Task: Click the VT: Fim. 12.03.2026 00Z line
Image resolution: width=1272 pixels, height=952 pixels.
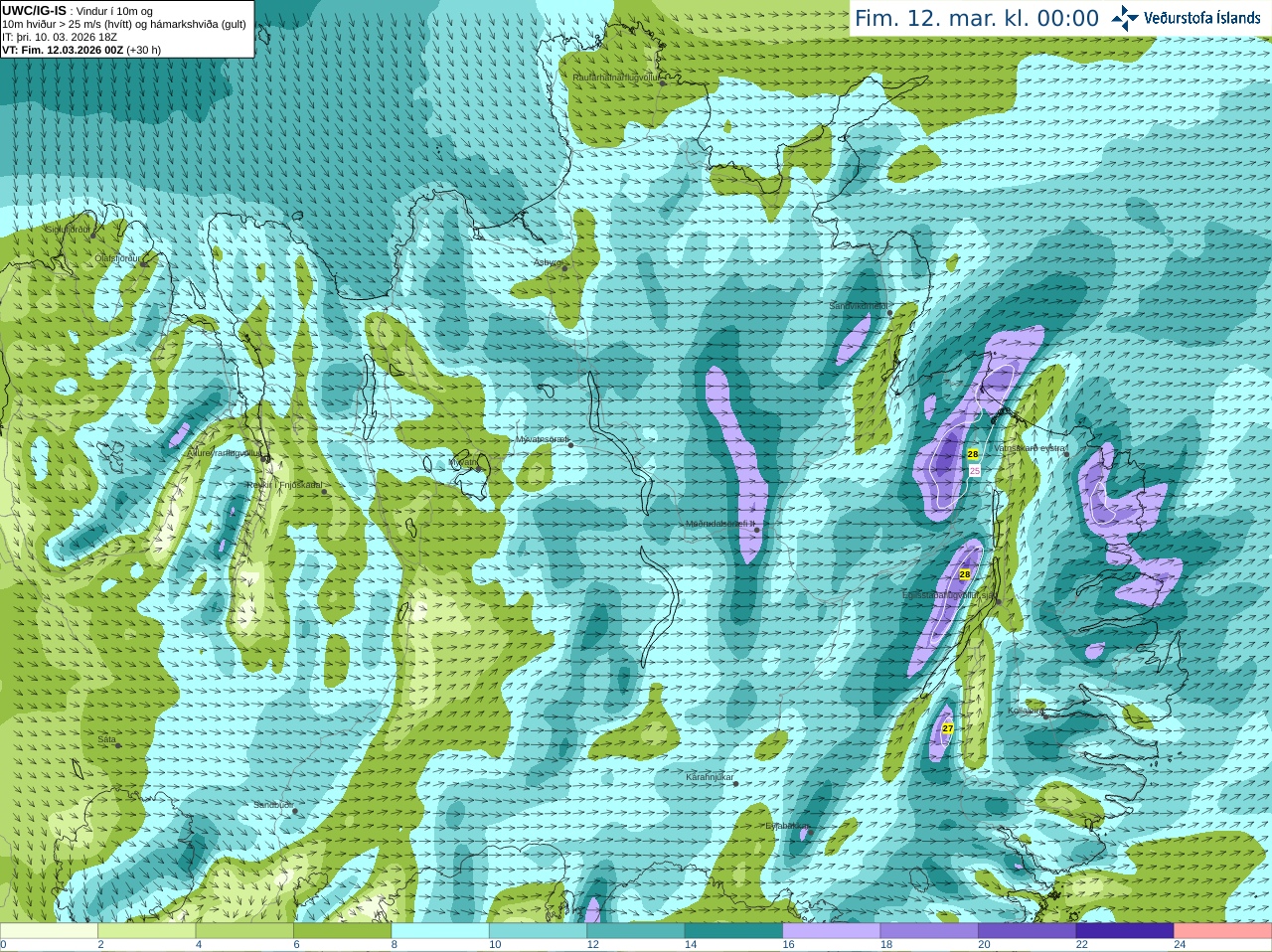Action: coord(81,50)
